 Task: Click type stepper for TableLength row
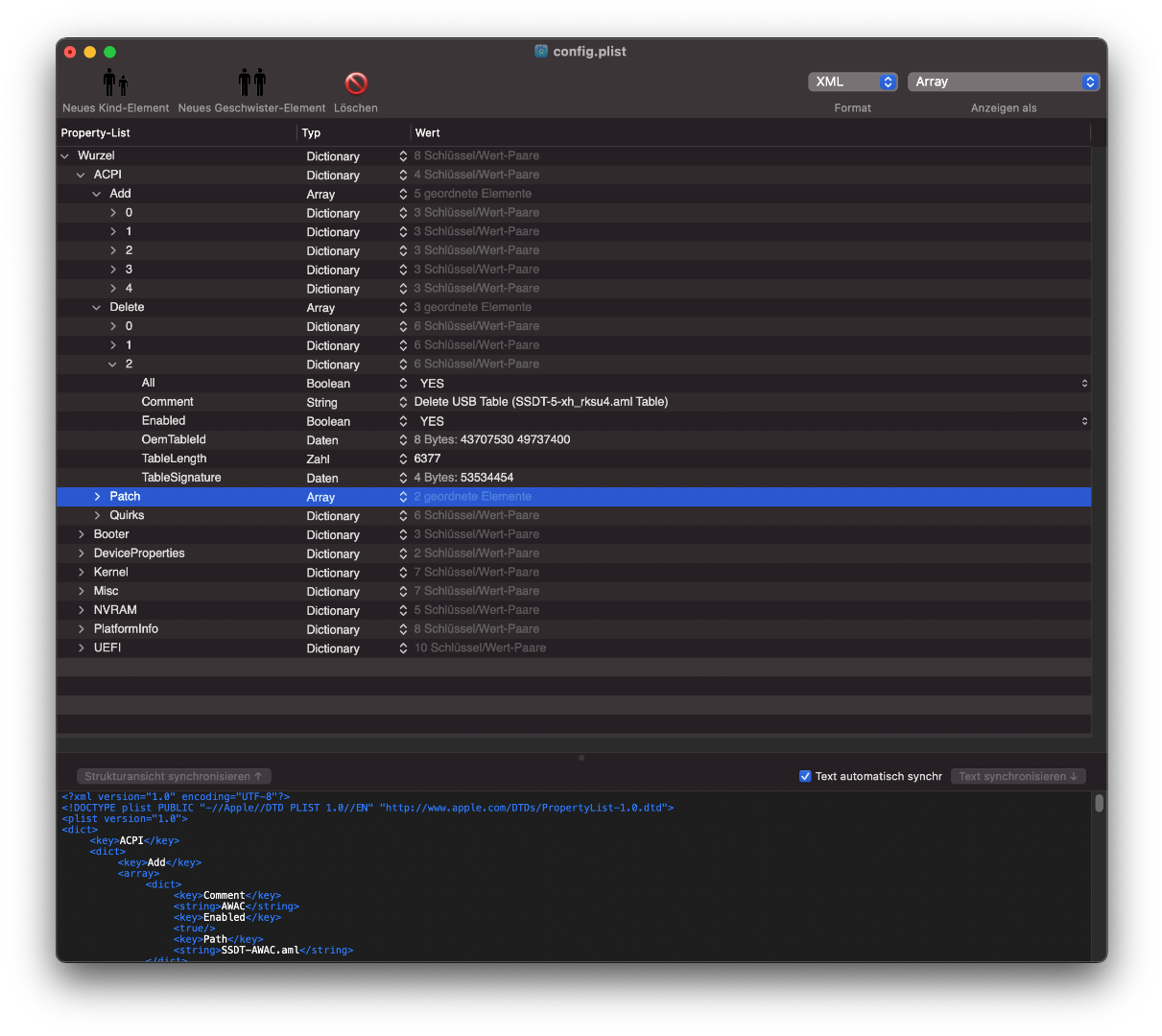tap(403, 459)
